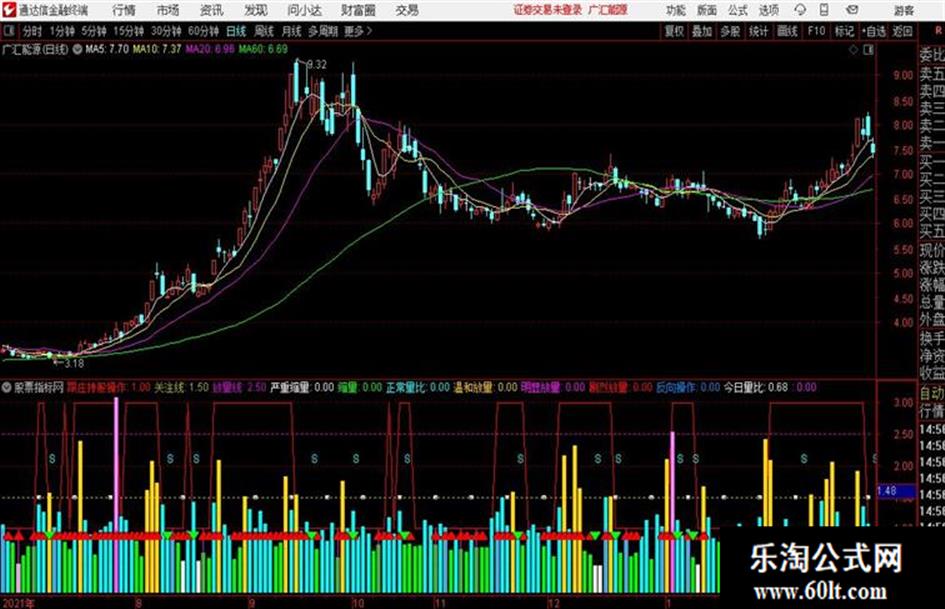The width and height of the screenshot is (945, 609).
Task: Switch to the 15分钟 period tab
Action: [128, 31]
